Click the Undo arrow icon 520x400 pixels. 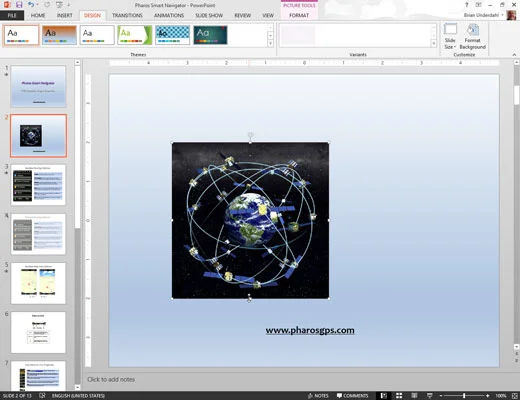coord(31,5)
